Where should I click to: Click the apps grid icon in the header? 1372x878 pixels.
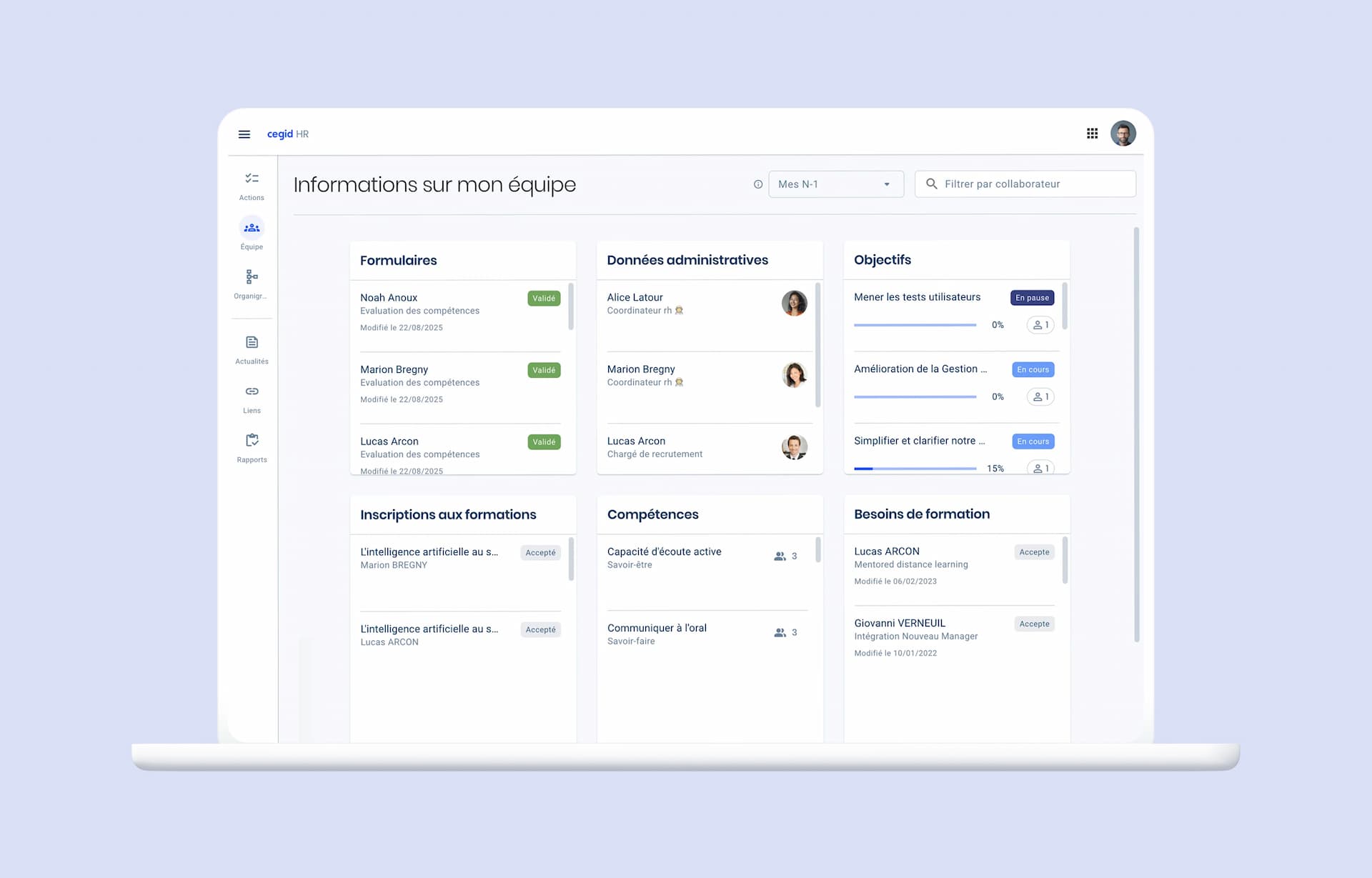click(x=1092, y=134)
